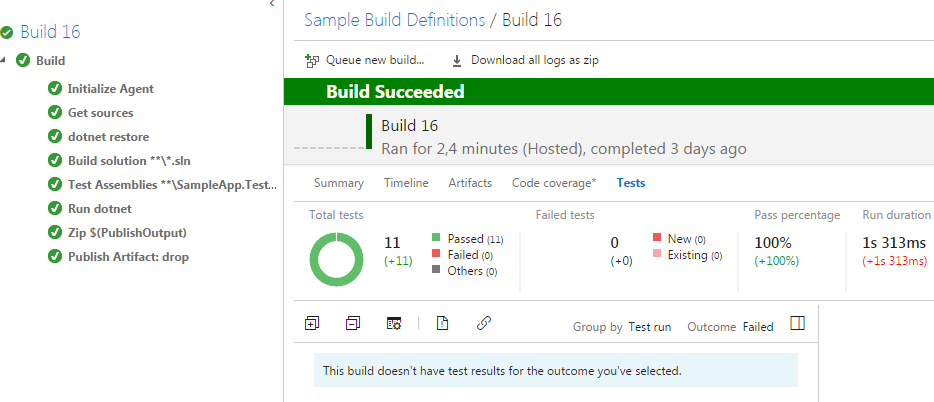Click the download logs arrow icon
The height and width of the screenshot is (402, 934).
click(457, 61)
